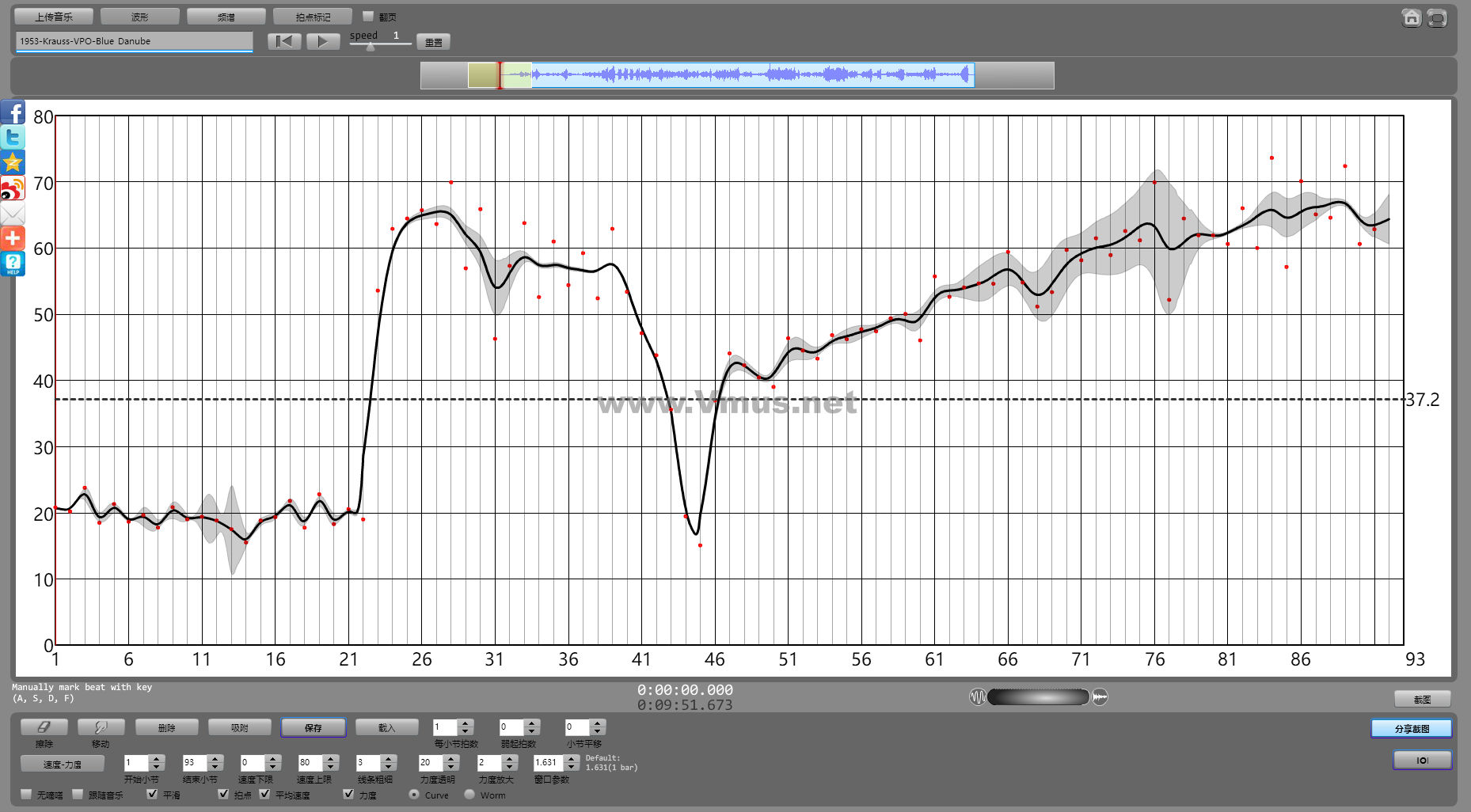This screenshot has width=1471, height=812.
Task: Increase the 速度下限 tempo lower limit
Action: [x=273, y=758]
